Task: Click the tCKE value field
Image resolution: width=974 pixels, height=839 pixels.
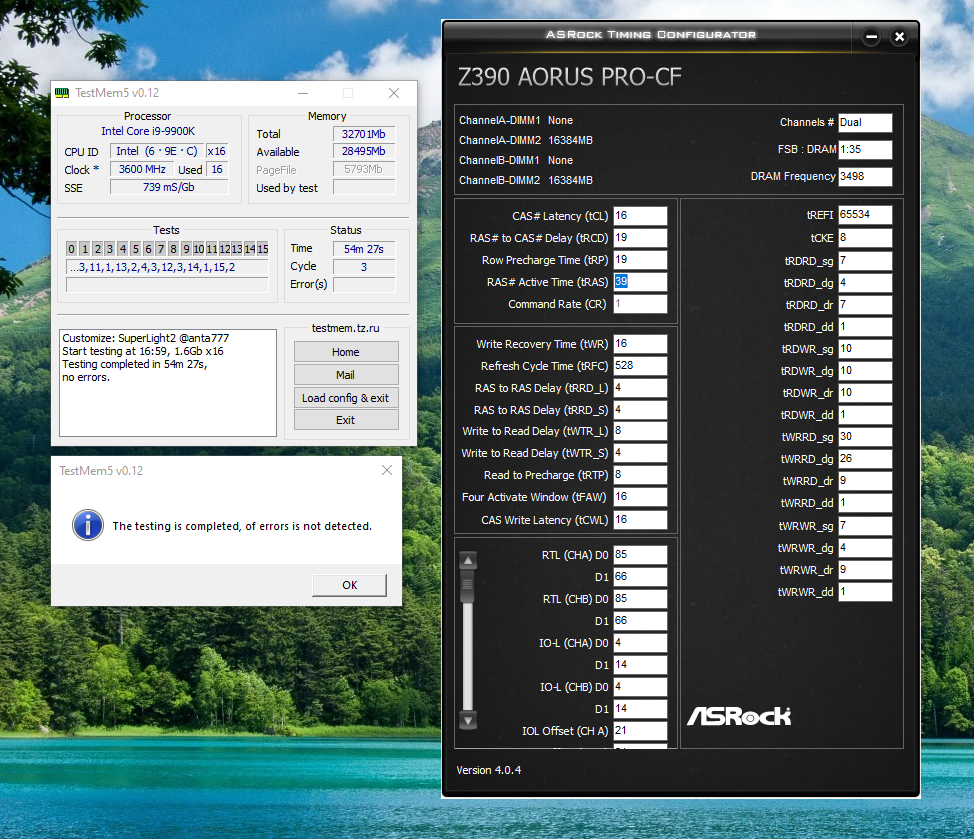Action: tap(865, 238)
